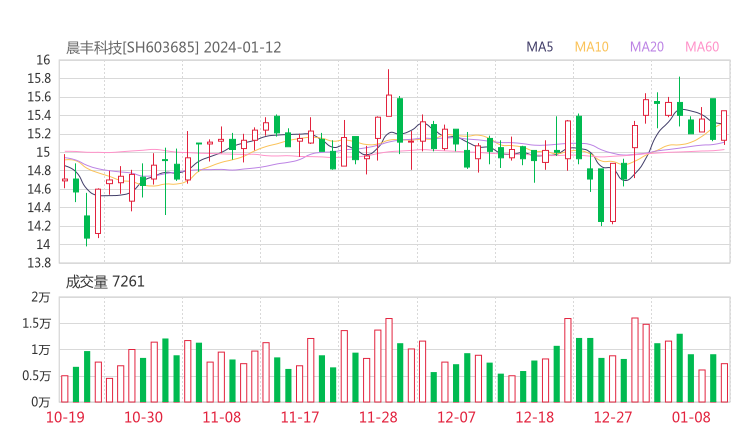This screenshot has width=740, height=440.
Task: Click the 11-08 date label
Action: point(222,417)
